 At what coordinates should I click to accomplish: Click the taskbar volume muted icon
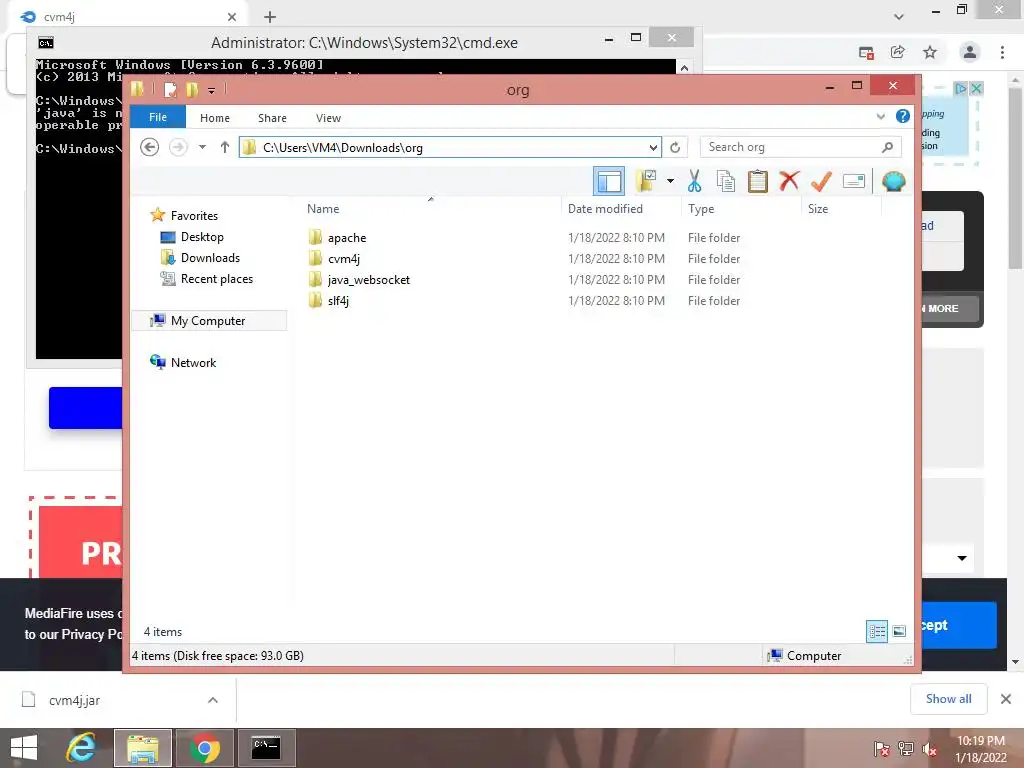[929, 749]
